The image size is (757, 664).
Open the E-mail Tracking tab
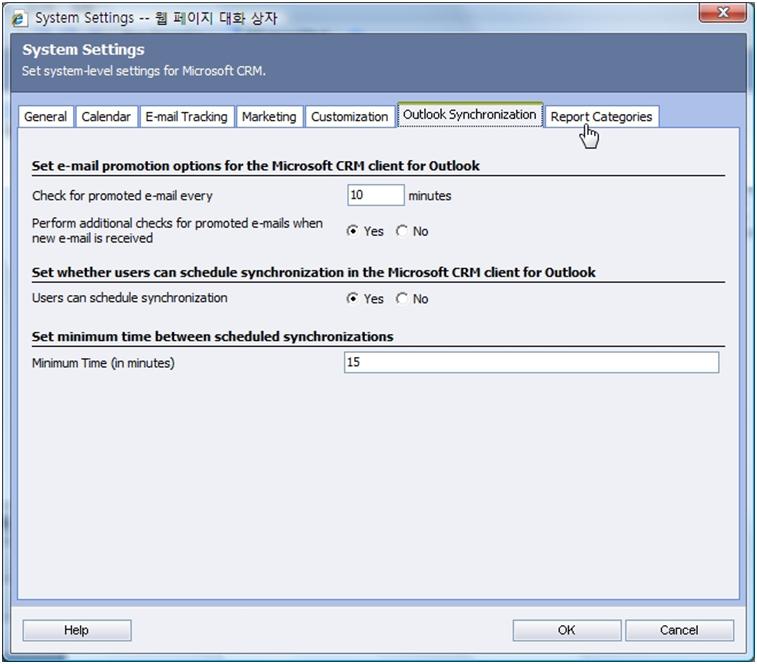tap(187, 117)
